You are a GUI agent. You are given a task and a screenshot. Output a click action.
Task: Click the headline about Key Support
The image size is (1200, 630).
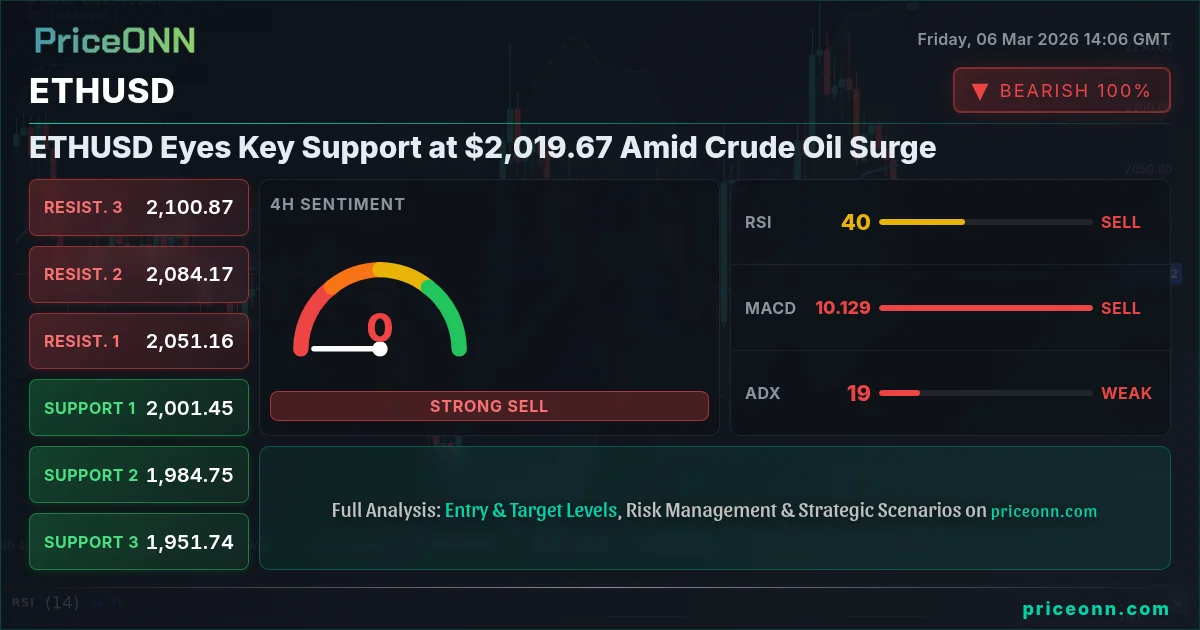click(483, 148)
